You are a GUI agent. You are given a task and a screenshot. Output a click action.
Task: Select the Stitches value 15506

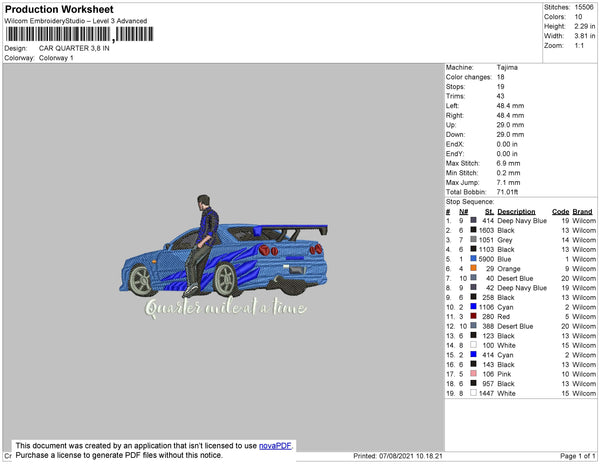pyautogui.click(x=584, y=7)
